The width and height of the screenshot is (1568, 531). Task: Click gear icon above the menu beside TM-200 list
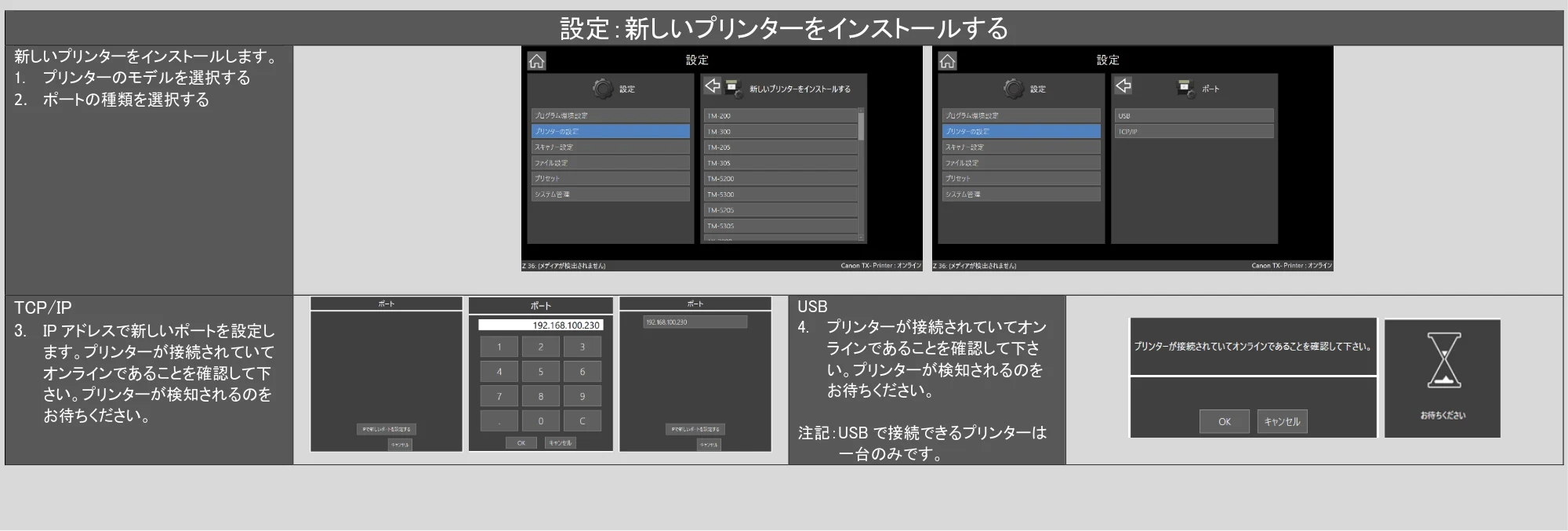(603, 89)
